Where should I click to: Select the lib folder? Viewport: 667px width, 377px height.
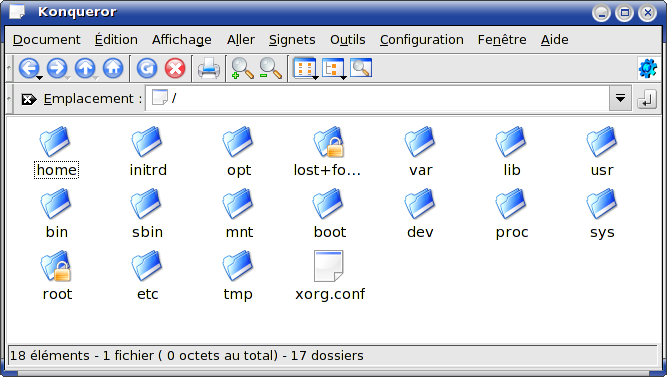(511, 152)
